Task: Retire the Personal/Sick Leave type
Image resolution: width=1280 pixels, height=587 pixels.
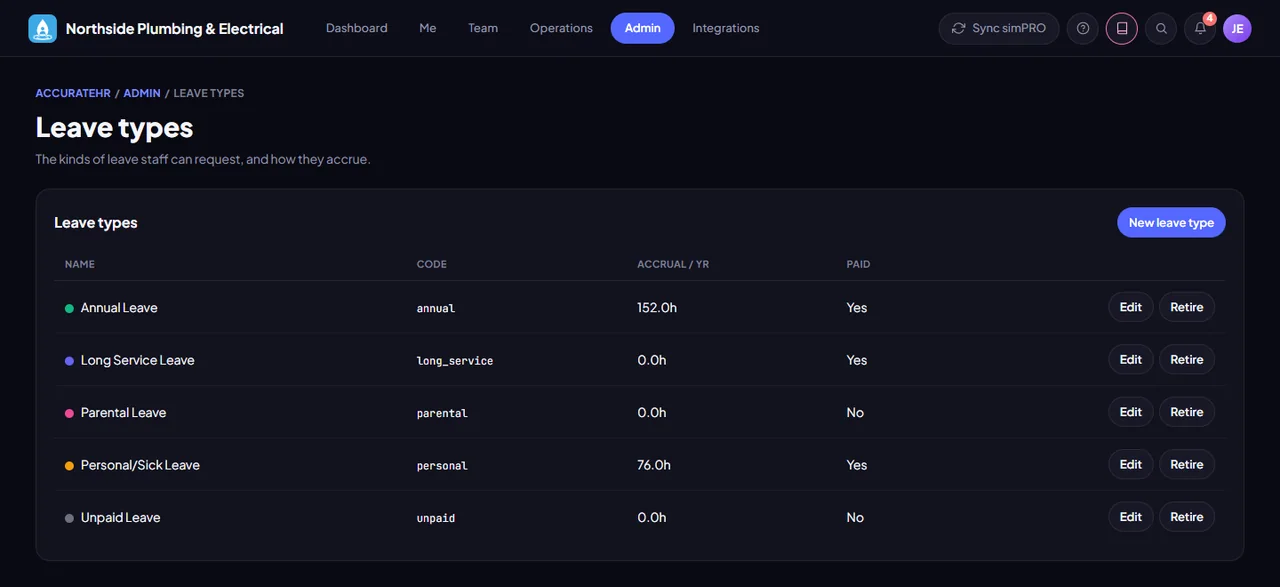Action: pyautogui.click(x=1187, y=465)
